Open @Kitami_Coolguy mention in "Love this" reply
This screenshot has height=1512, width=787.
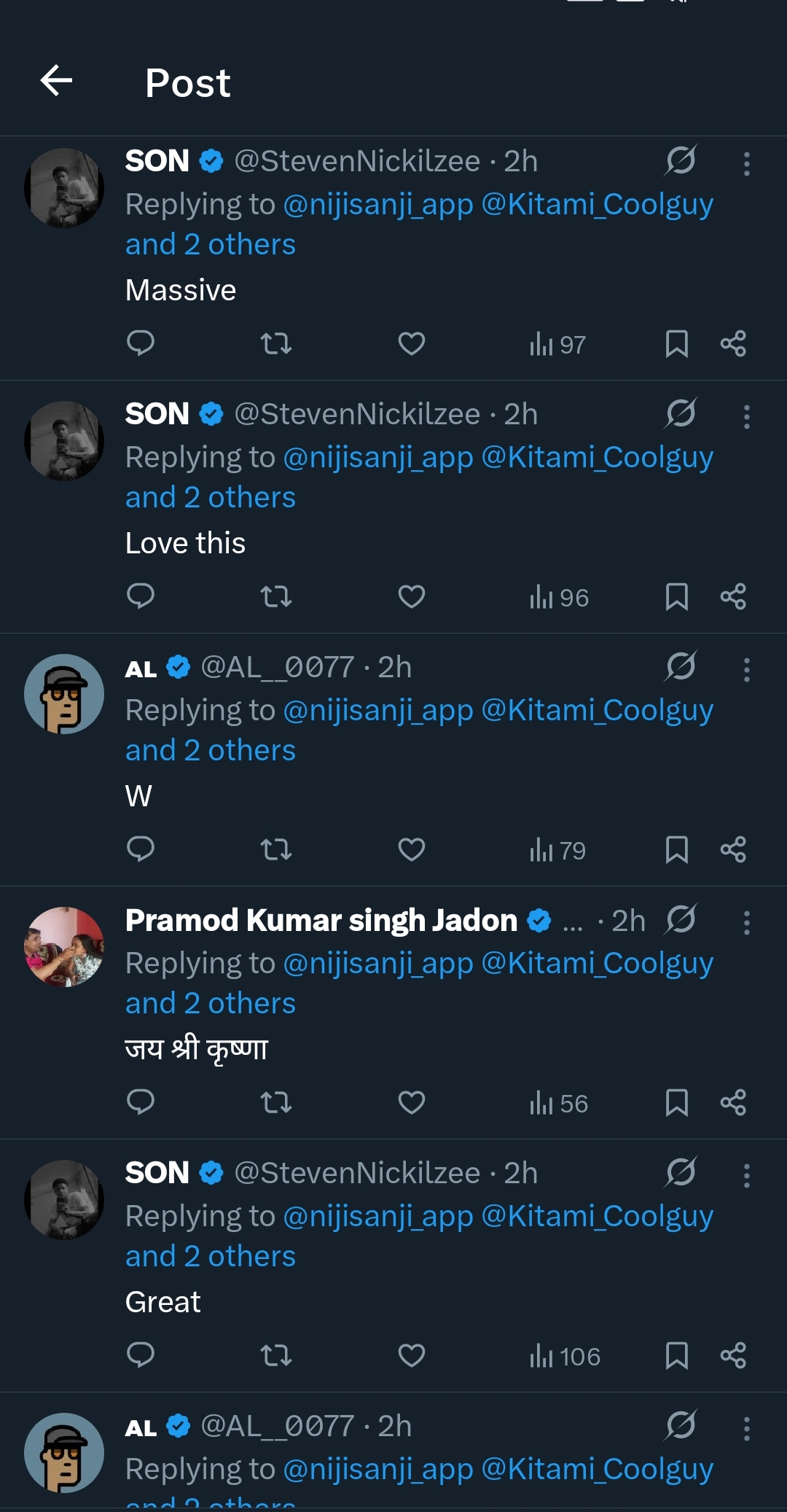(x=597, y=458)
